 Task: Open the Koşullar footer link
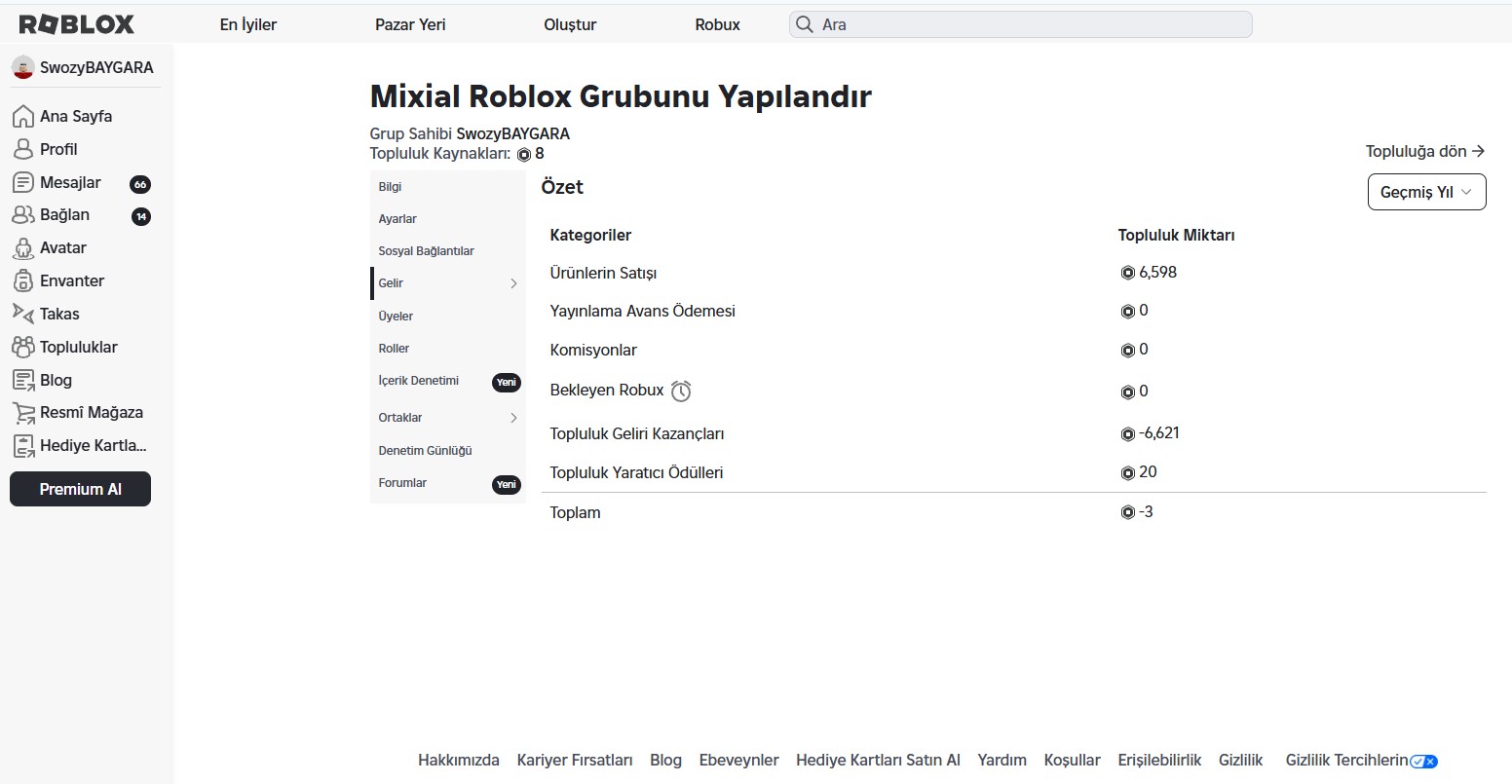point(1073,761)
